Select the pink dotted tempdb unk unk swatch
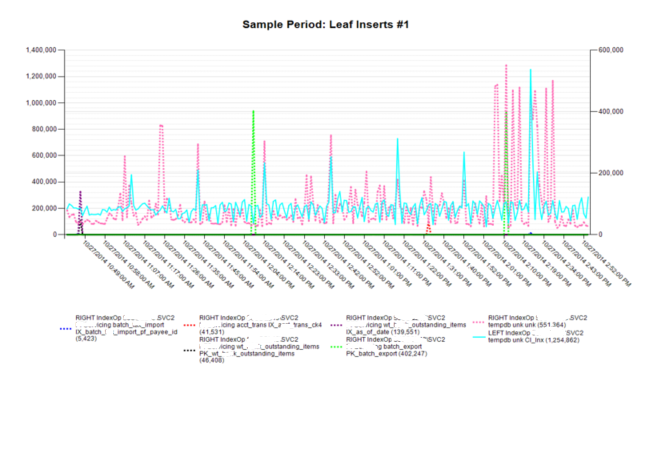 (479, 321)
